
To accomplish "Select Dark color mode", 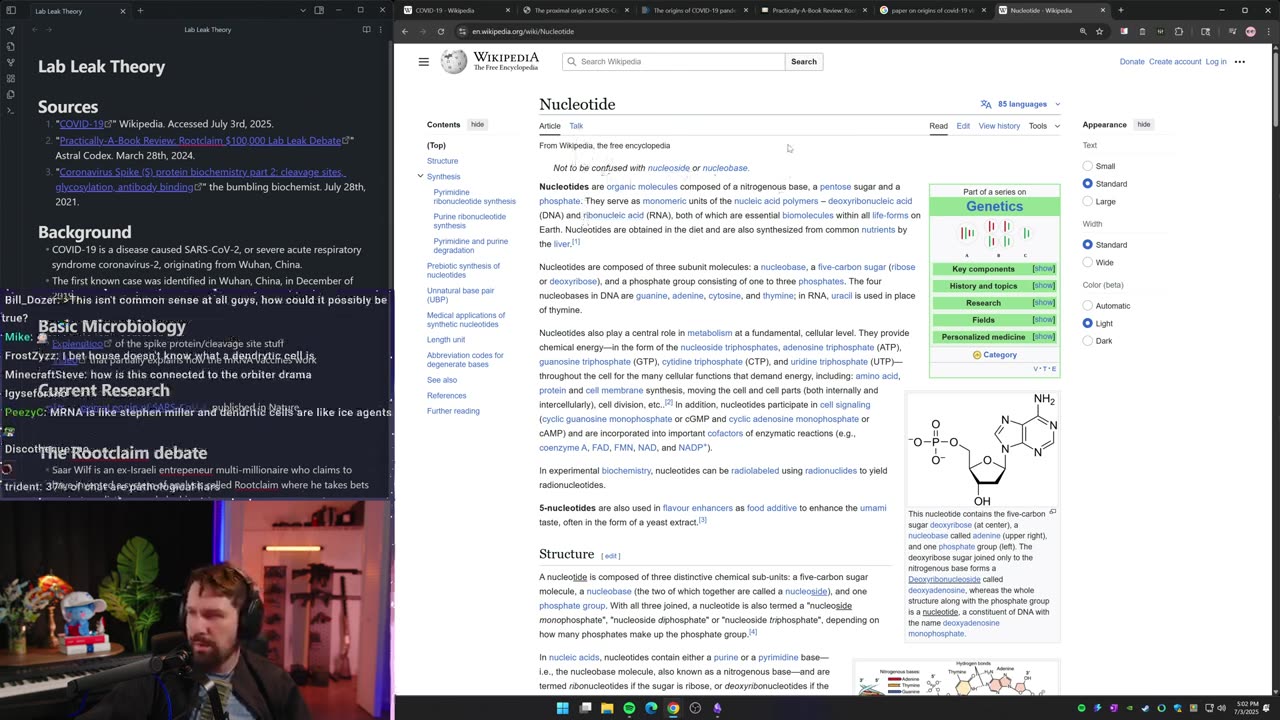I will pyautogui.click(x=1088, y=341).
